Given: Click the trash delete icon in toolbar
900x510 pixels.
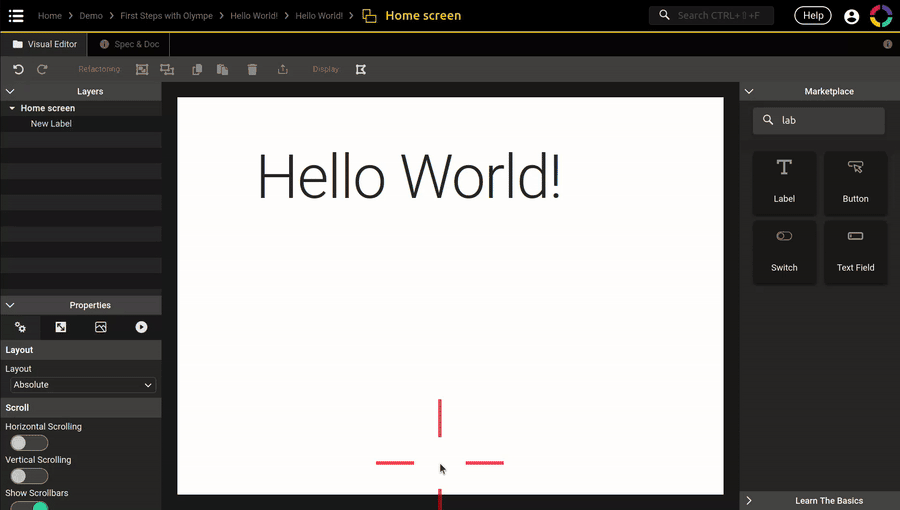Looking at the screenshot, I should pyautogui.click(x=252, y=69).
